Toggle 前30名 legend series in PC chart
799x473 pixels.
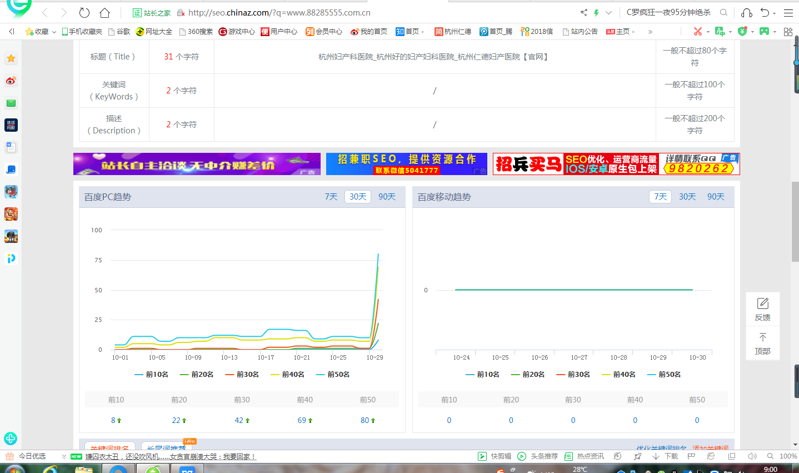pos(242,374)
